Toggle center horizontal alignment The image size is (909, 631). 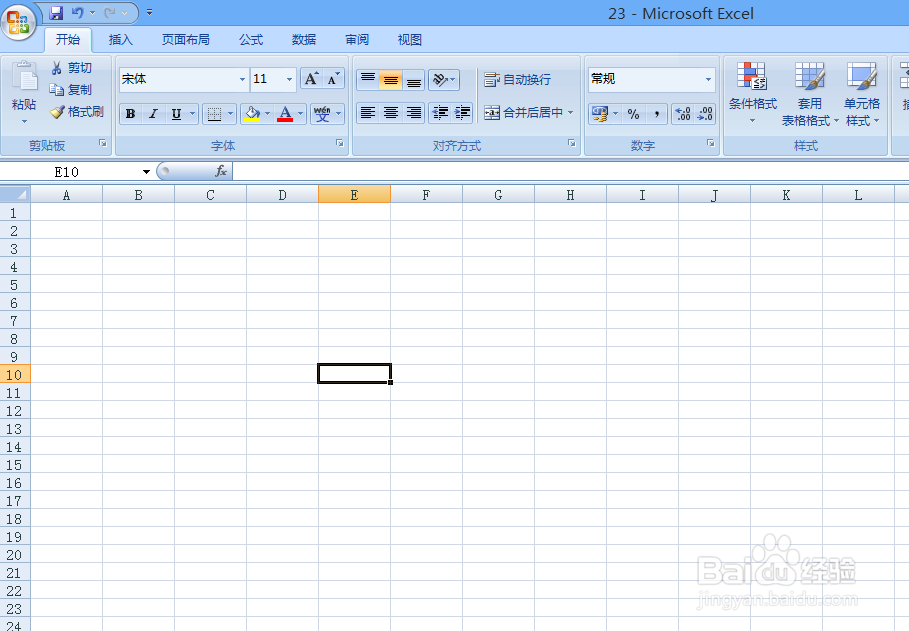(x=391, y=113)
